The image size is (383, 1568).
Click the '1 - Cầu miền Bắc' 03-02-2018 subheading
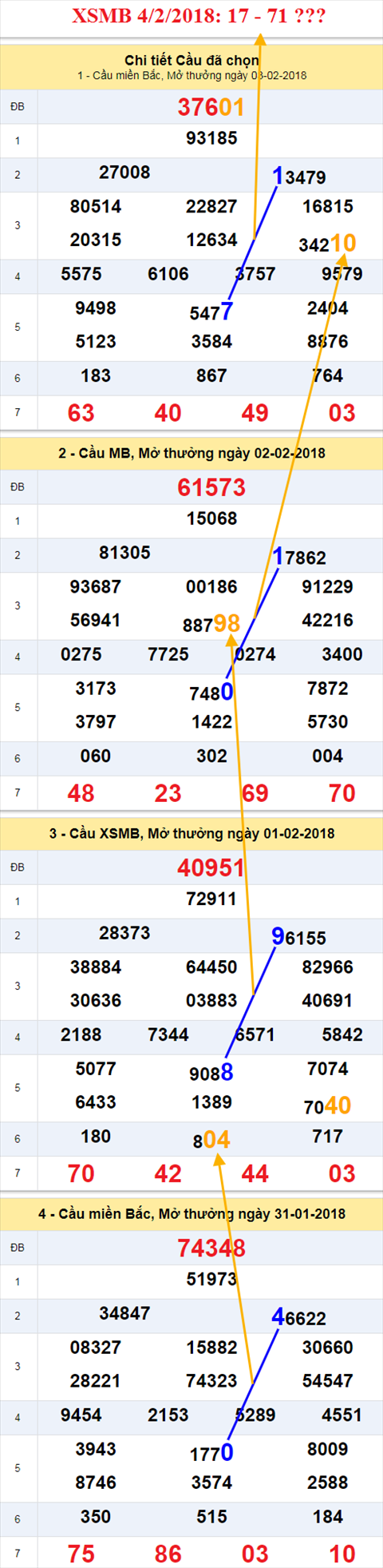click(191, 76)
